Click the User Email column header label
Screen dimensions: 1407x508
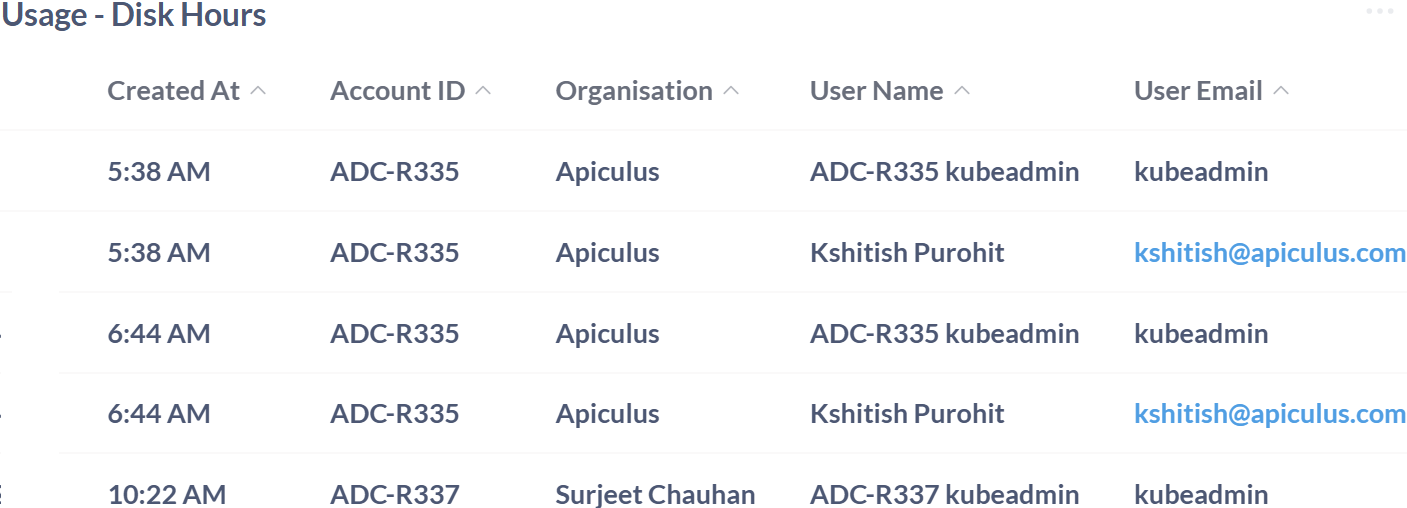pyautogui.click(x=1197, y=91)
